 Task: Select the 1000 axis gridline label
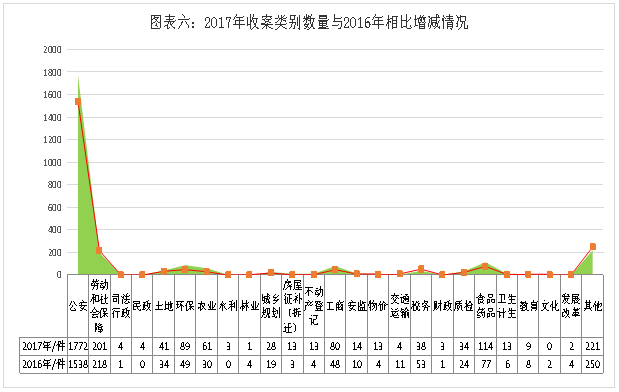(x=52, y=162)
